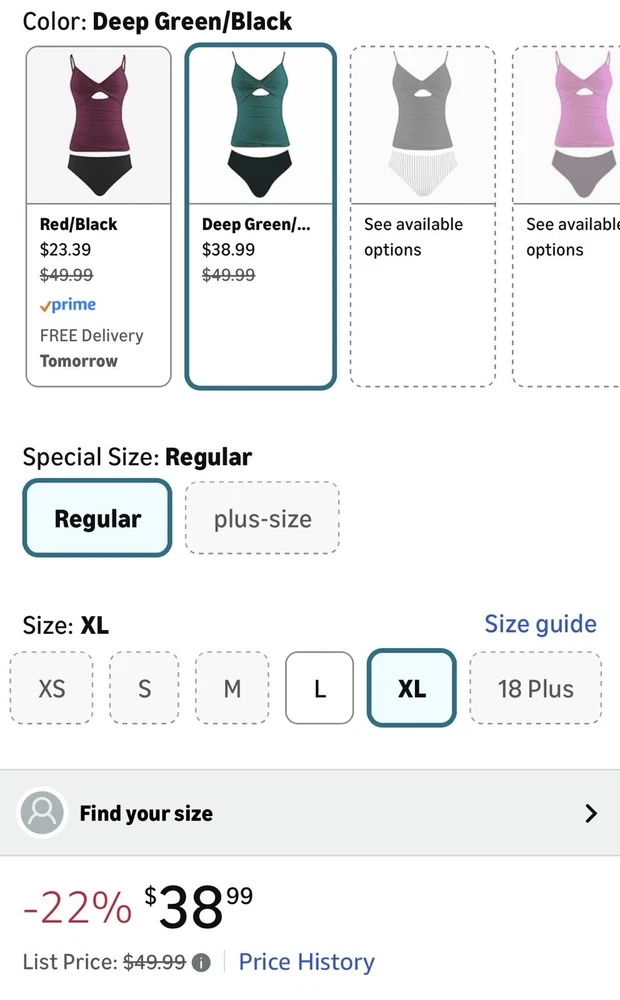Click the list price info icon
Image resolution: width=620 pixels, height=1000 pixels.
pyautogui.click(x=201, y=963)
